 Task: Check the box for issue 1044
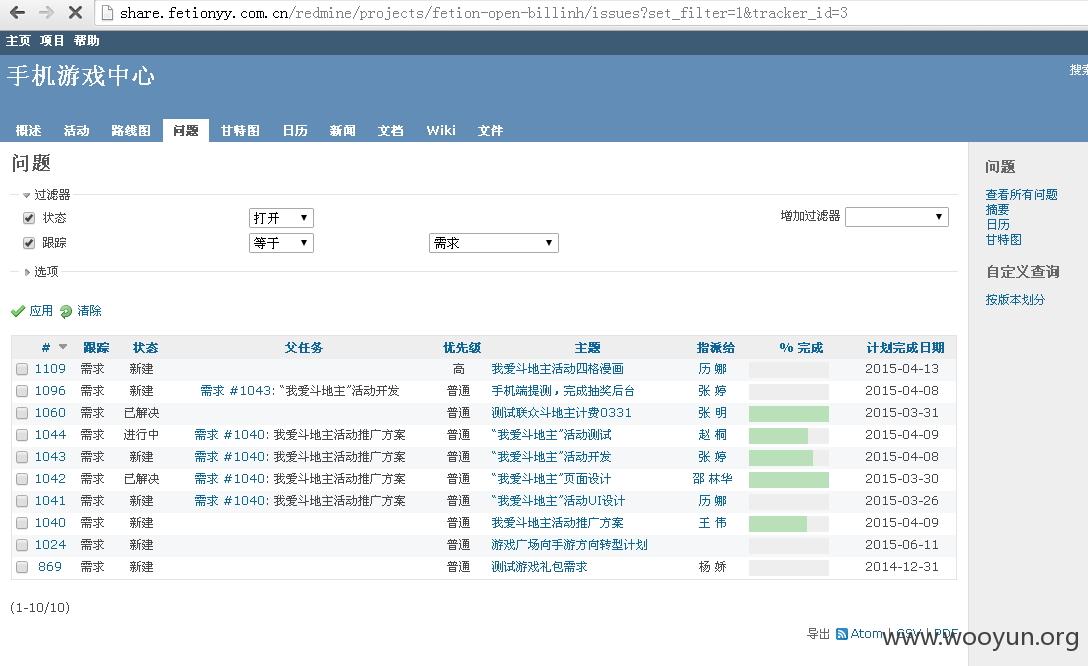coord(22,435)
